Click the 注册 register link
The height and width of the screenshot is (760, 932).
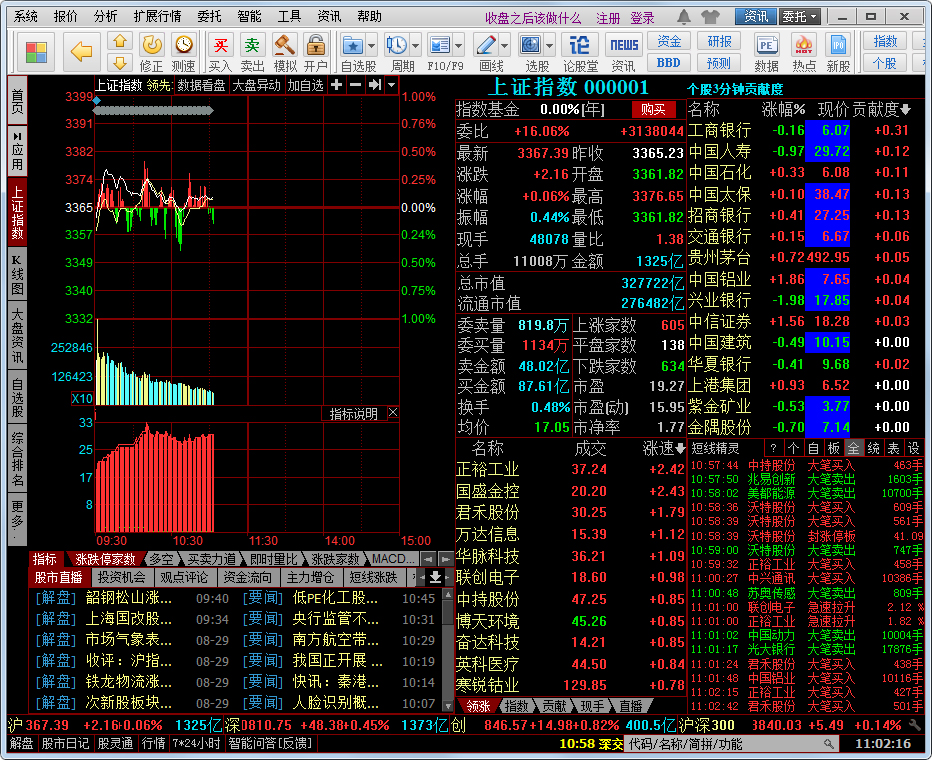(607, 18)
